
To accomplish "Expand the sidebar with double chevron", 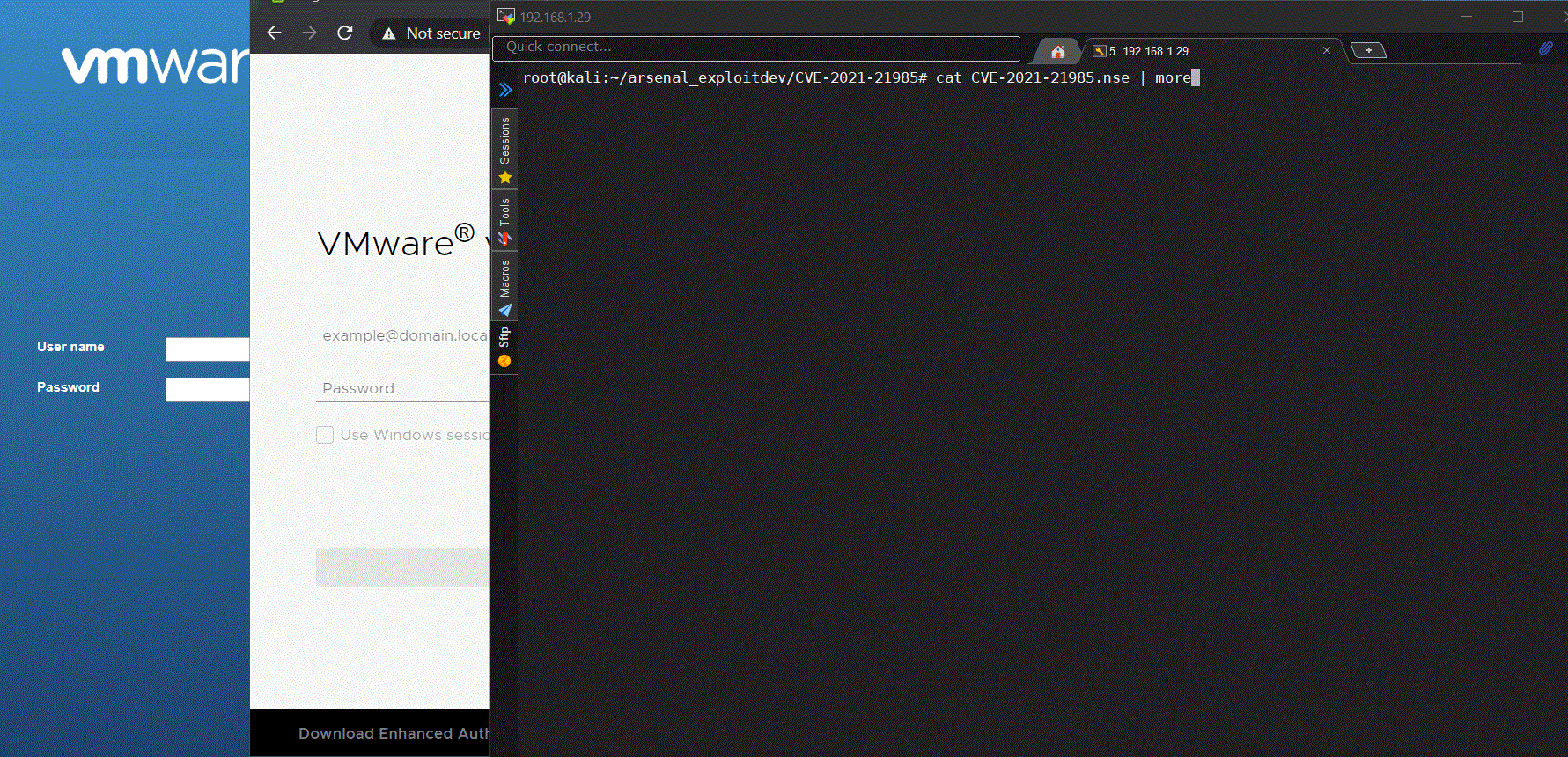I will (505, 89).
